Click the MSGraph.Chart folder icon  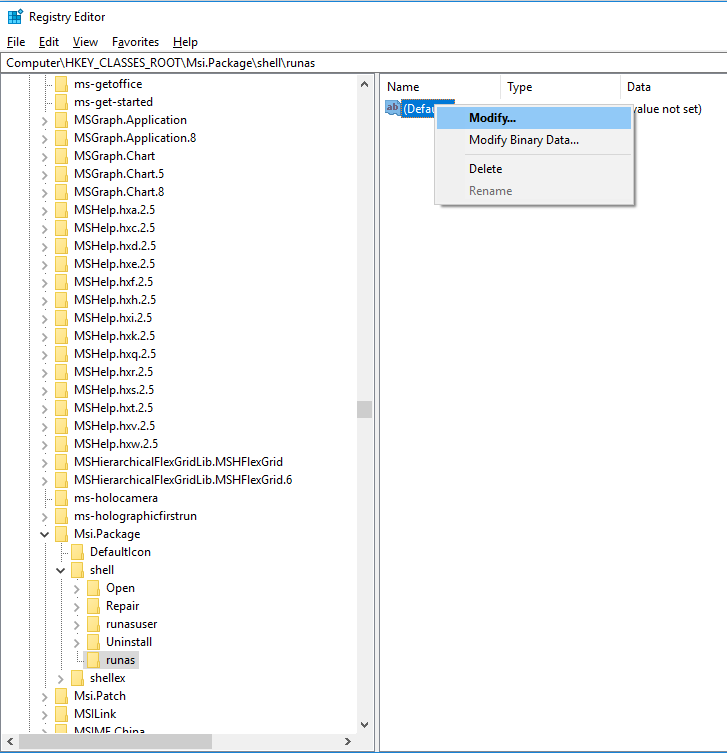pos(61,156)
